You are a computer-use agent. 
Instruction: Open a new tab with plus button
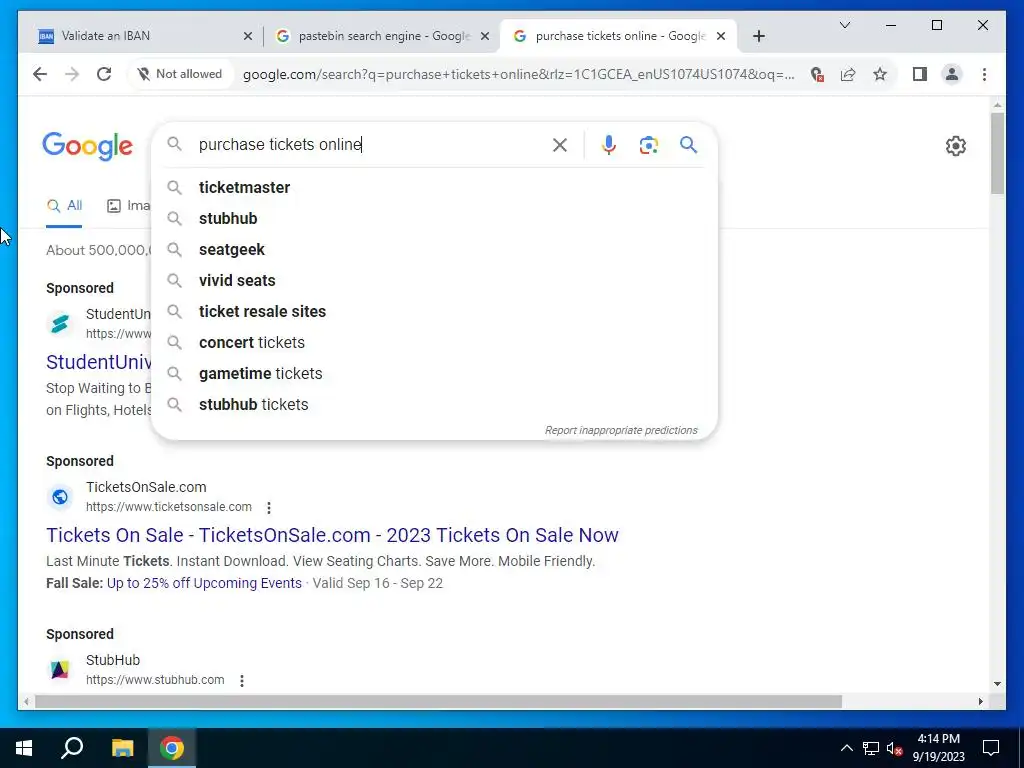pos(758,37)
